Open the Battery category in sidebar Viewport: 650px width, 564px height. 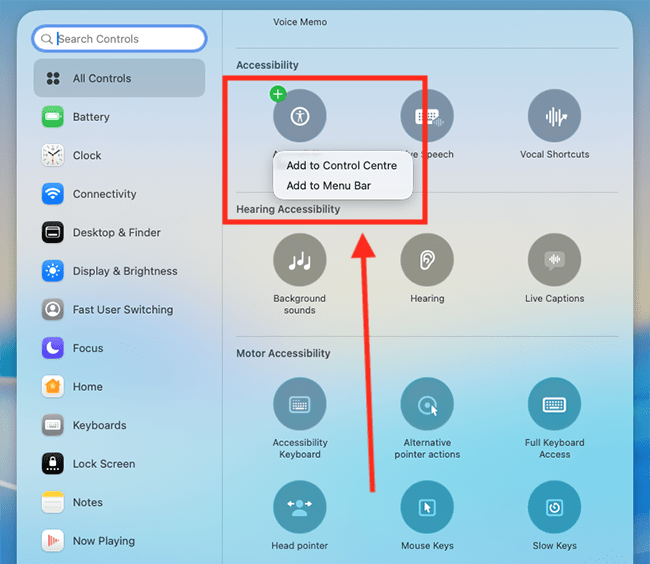coord(90,117)
